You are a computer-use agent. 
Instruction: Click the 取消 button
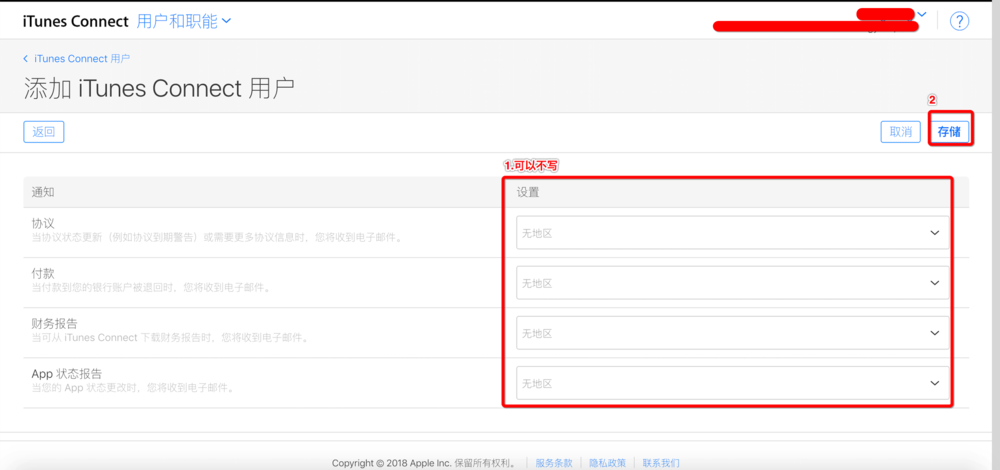click(901, 132)
